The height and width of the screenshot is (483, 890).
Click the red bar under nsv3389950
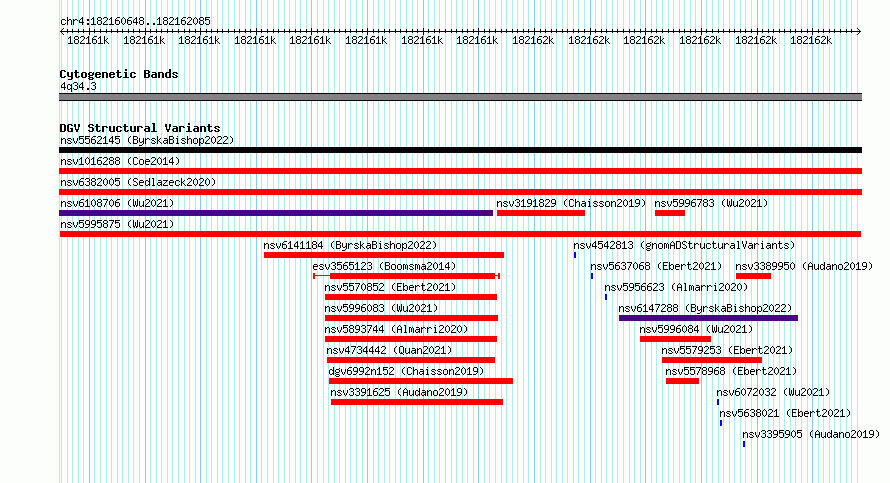click(x=754, y=276)
